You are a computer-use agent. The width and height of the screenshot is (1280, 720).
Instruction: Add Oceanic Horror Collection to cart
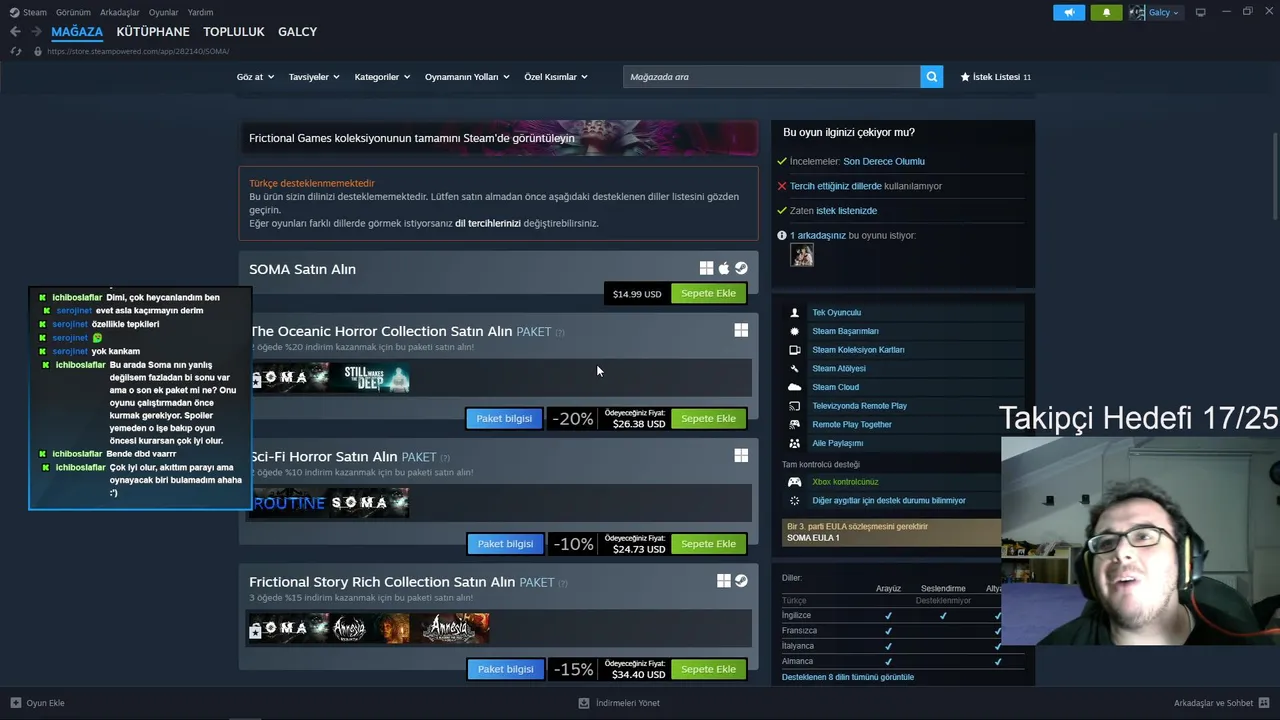[708, 419]
